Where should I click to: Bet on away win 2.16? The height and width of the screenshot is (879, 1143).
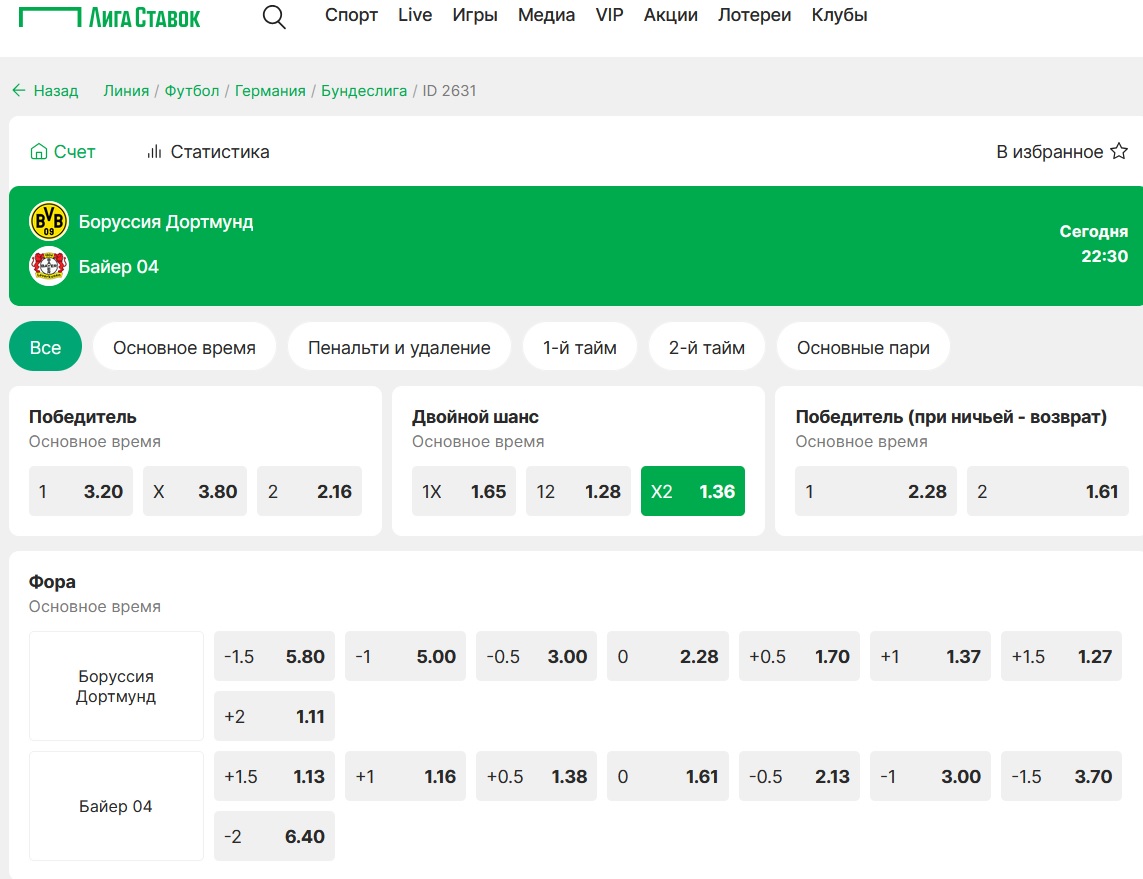point(309,491)
